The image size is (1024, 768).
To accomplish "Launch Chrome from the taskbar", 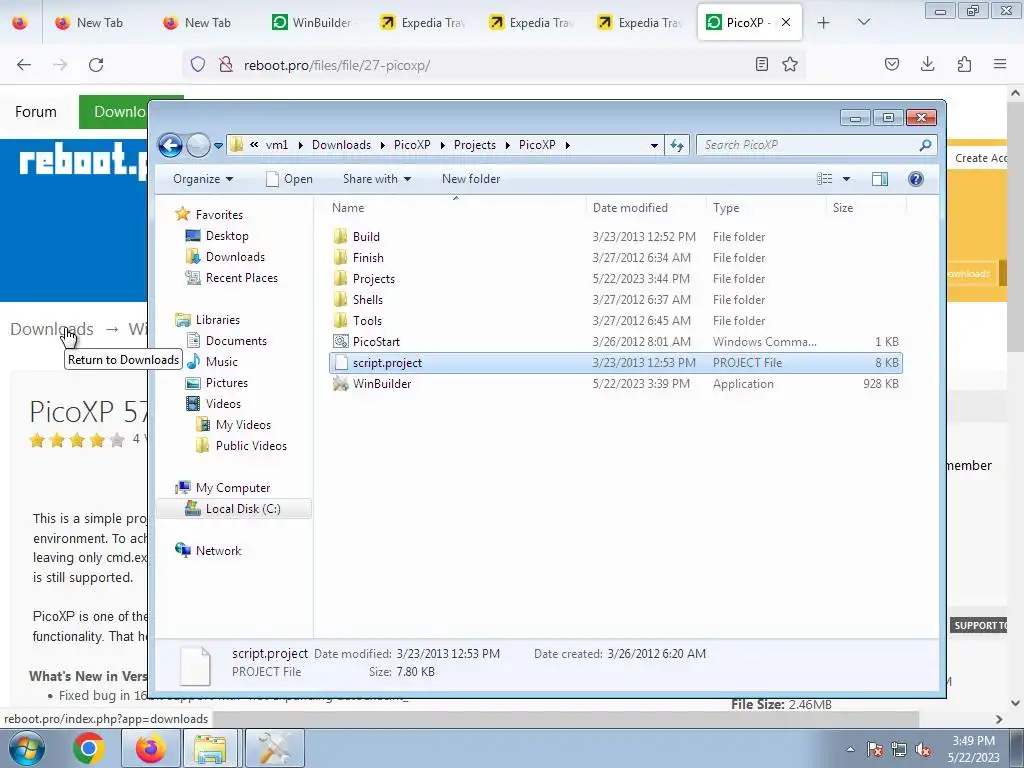I will point(88,748).
